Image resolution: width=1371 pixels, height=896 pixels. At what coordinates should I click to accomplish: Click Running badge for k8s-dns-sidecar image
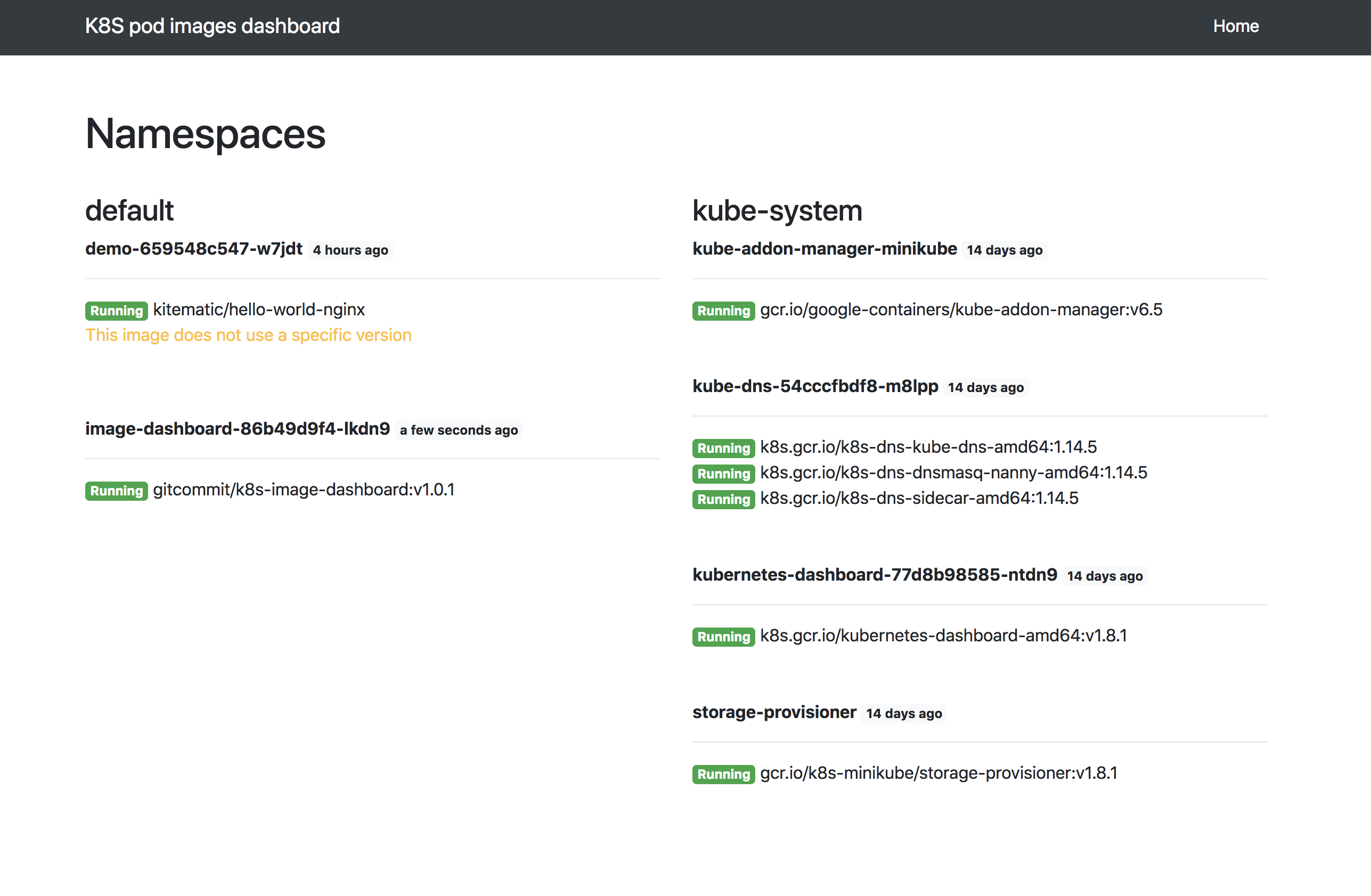(723, 499)
